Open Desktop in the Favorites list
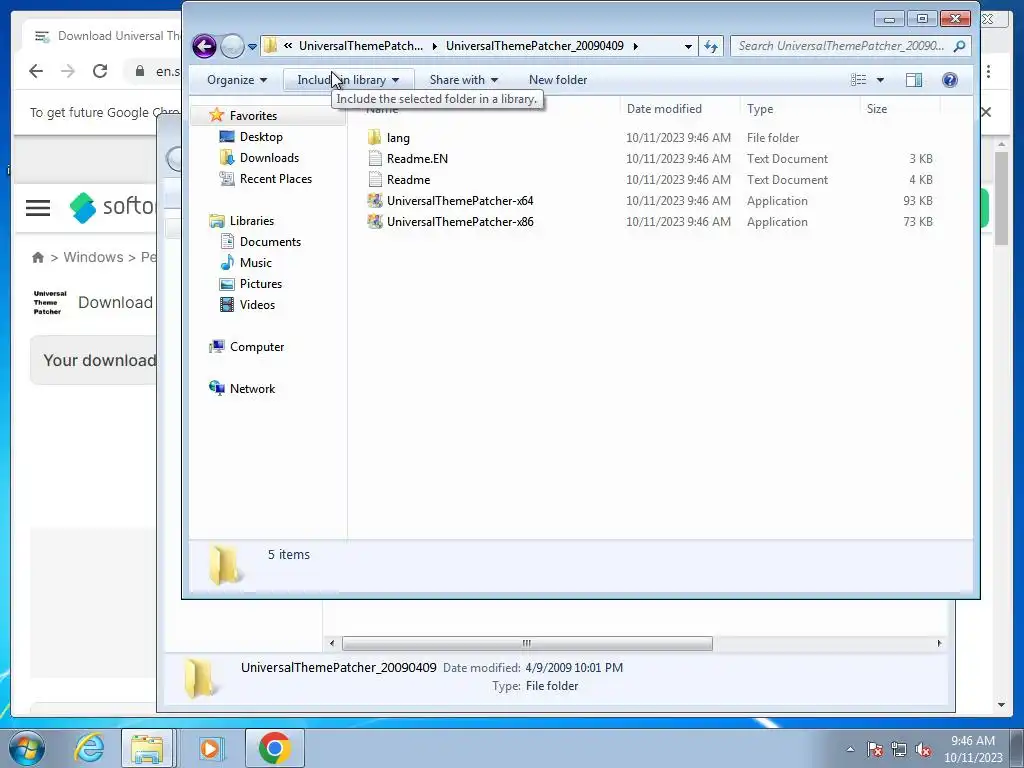Screen dimensions: 1024x768 pyautogui.click(x=261, y=136)
